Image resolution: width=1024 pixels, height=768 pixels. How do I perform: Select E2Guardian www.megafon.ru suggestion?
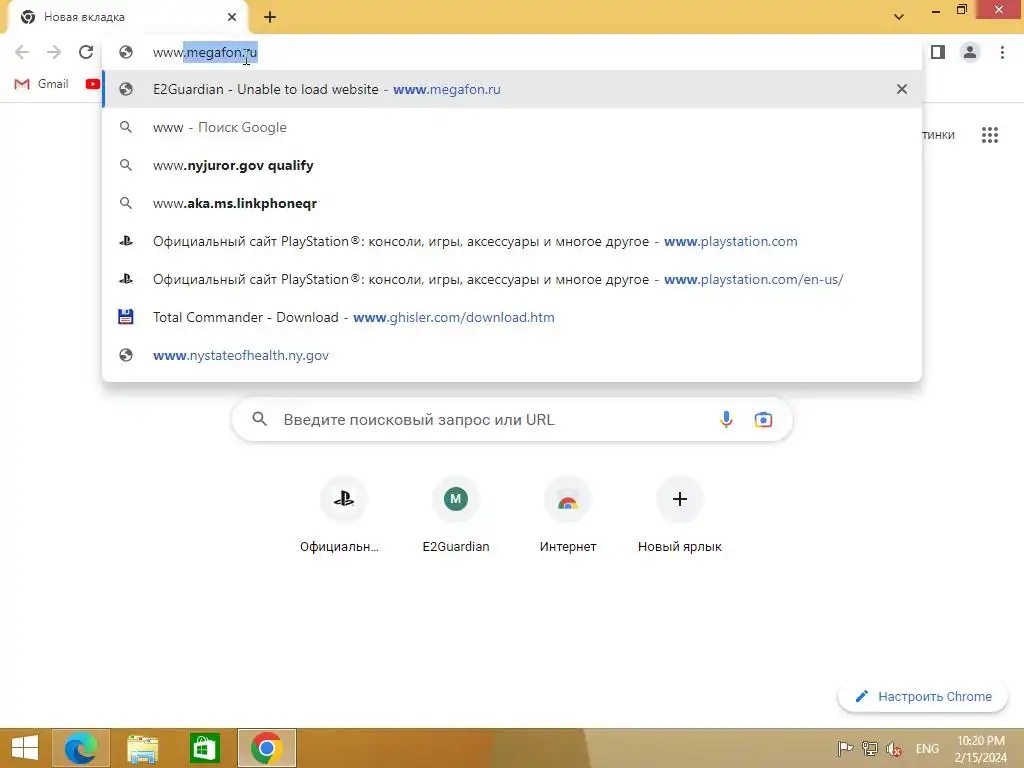tap(512, 89)
